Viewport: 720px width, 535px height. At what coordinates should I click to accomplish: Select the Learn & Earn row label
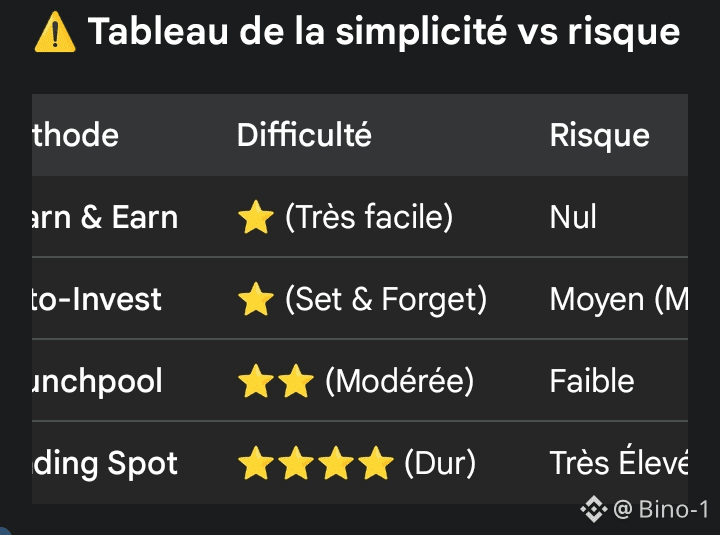[x=105, y=217]
